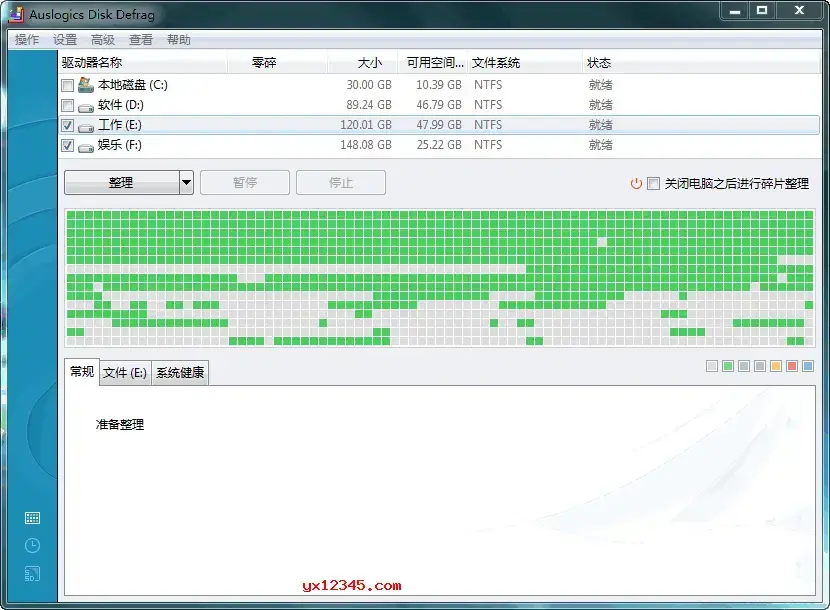Click the 47.99 GB free space cell
Screen dimensions: 830x610
pos(439,125)
